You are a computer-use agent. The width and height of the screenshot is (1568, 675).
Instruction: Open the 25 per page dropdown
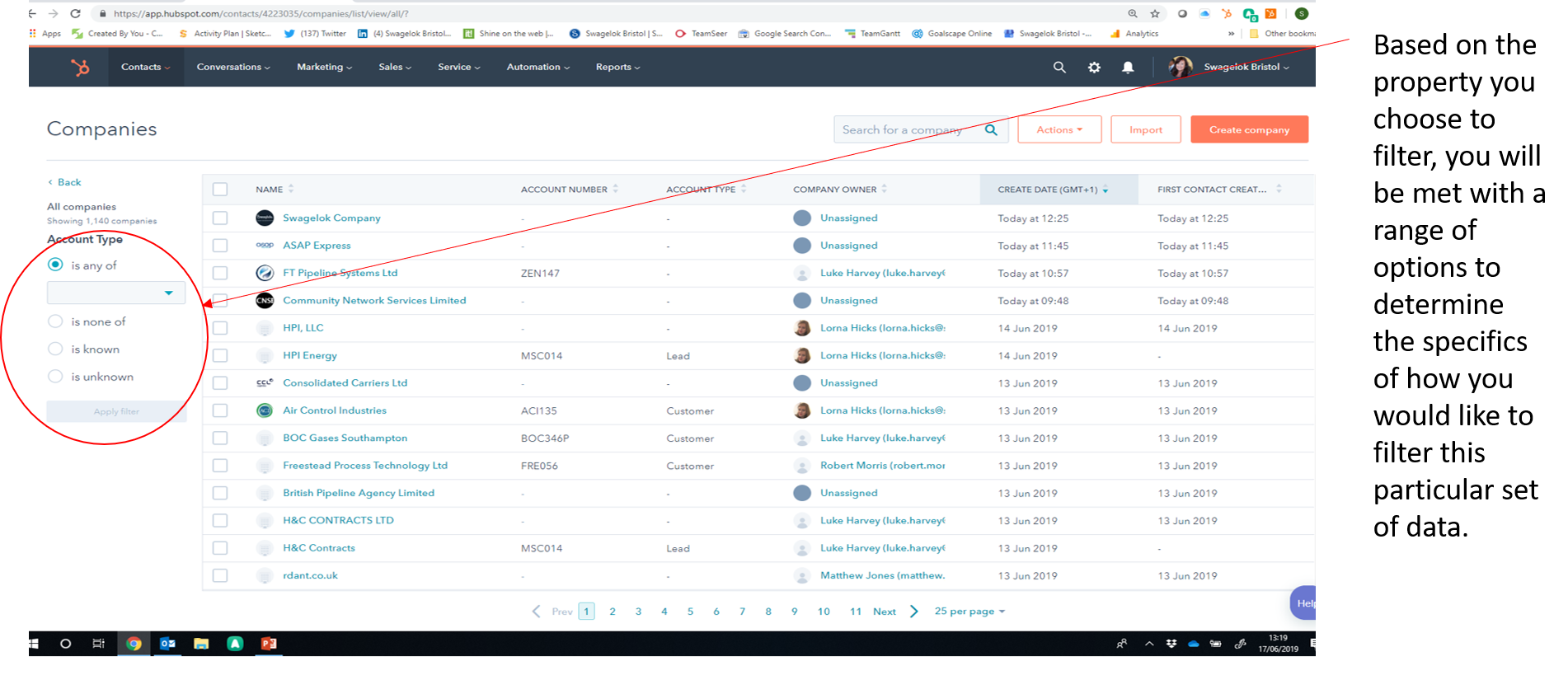point(969,612)
